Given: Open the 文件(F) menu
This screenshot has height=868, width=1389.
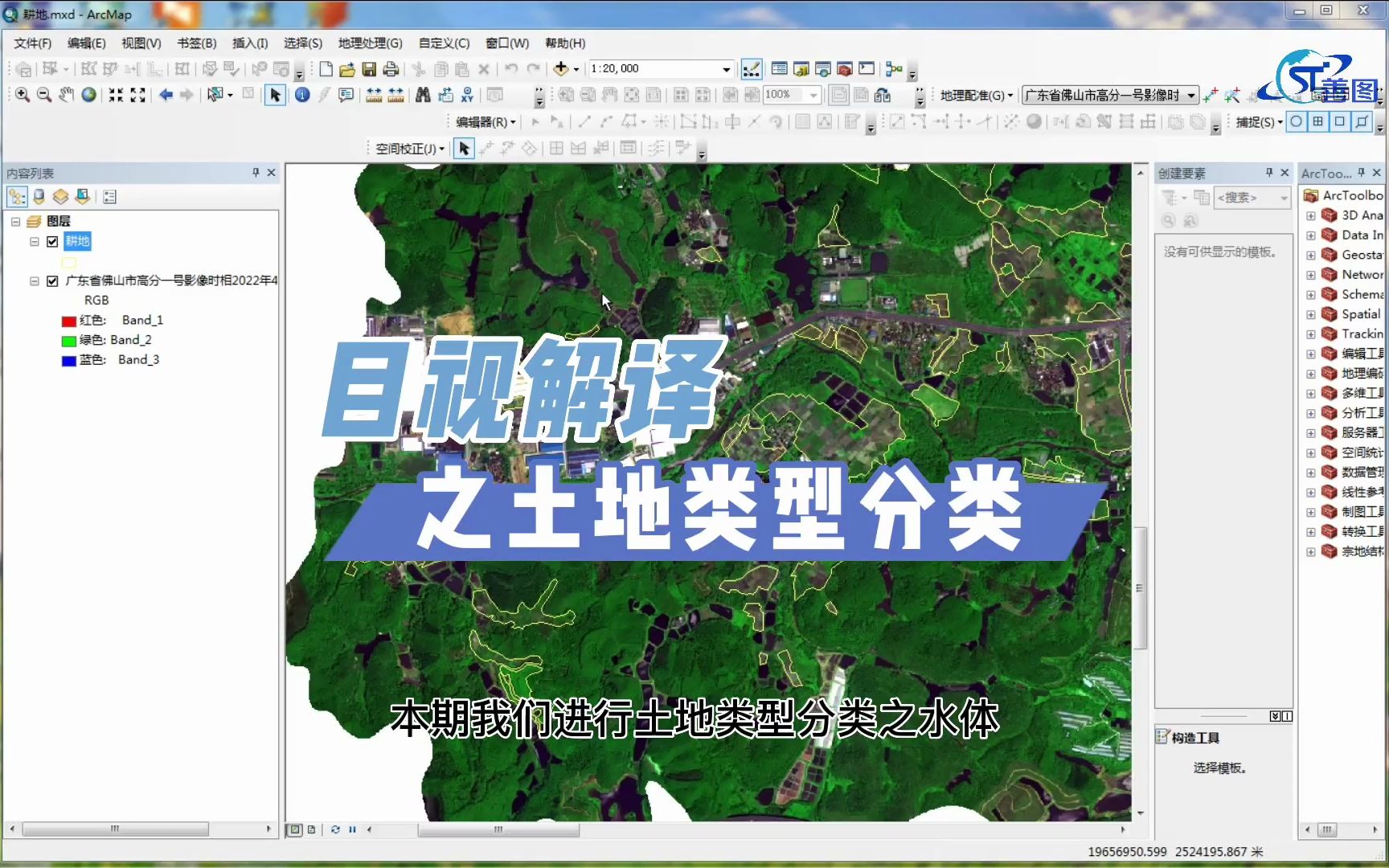Looking at the screenshot, I should point(32,43).
